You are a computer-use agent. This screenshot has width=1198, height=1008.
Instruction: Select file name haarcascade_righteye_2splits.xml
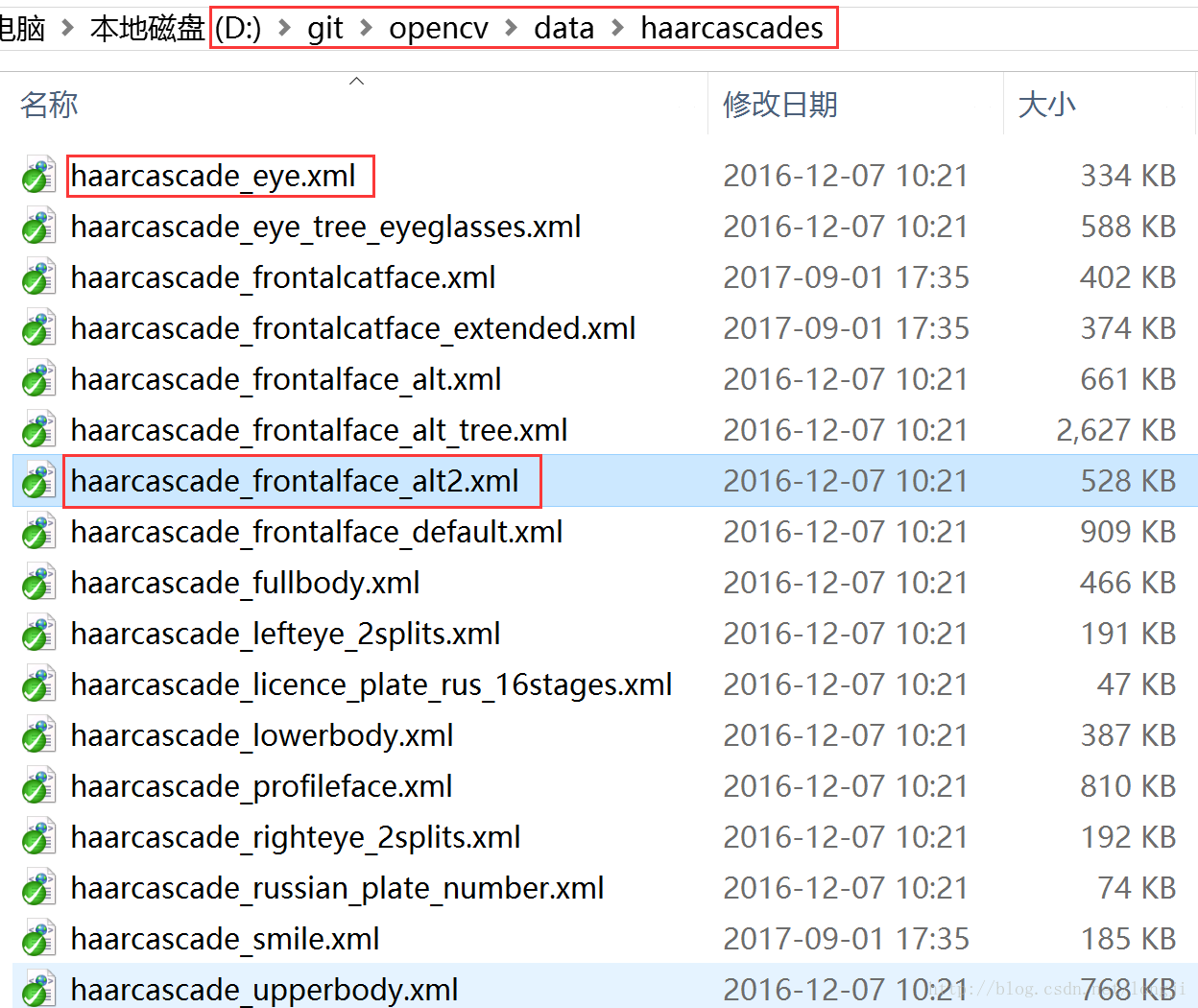(x=296, y=837)
